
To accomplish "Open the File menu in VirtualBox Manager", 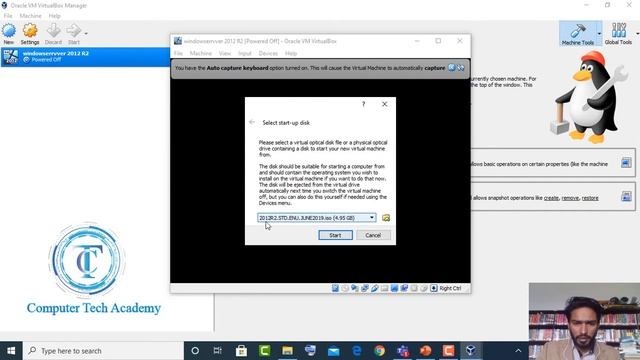I will (8, 16).
